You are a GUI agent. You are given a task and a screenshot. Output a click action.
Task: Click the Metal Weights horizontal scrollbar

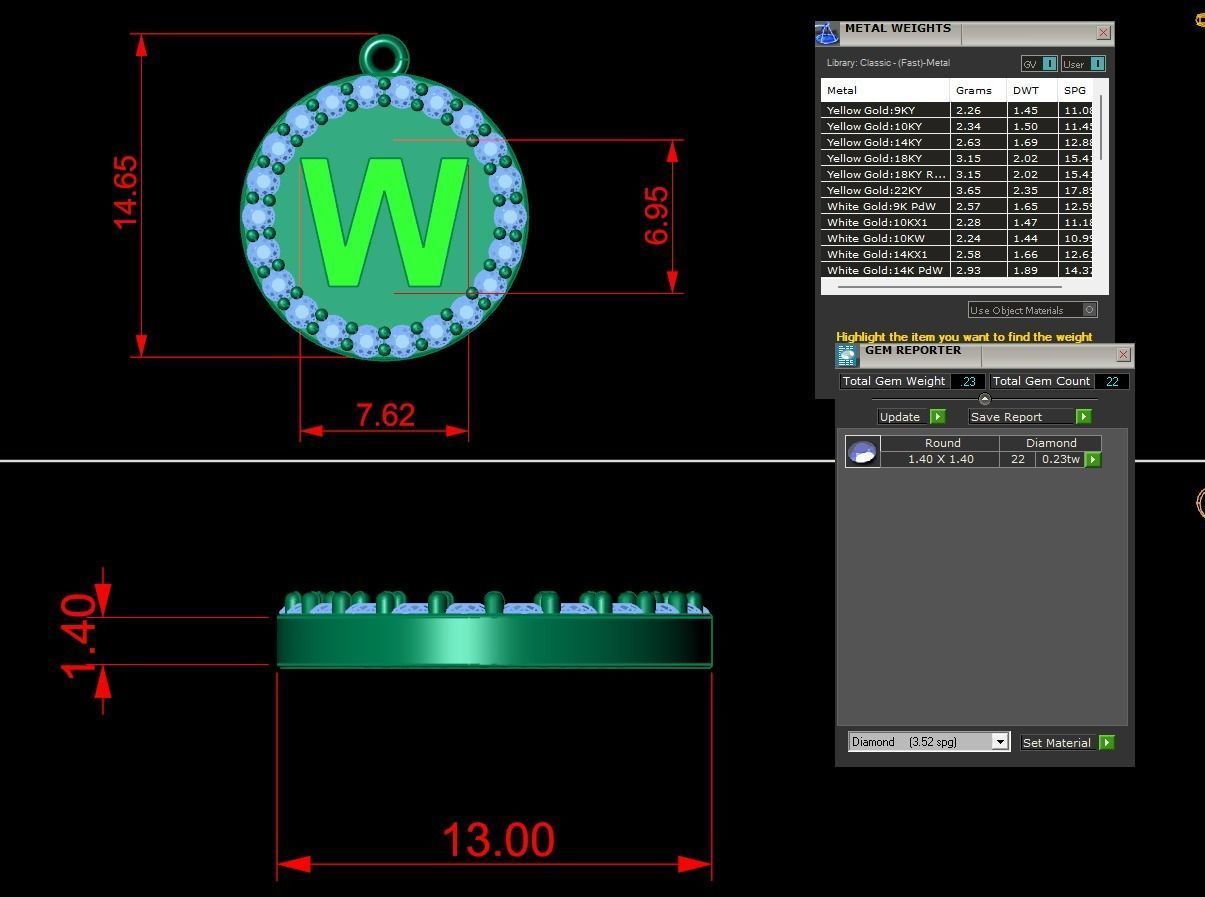point(949,287)
